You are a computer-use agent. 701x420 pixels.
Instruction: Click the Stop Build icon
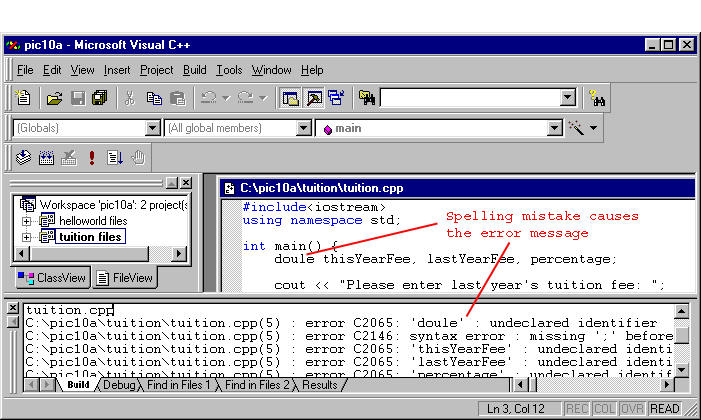tap(69, 157)
